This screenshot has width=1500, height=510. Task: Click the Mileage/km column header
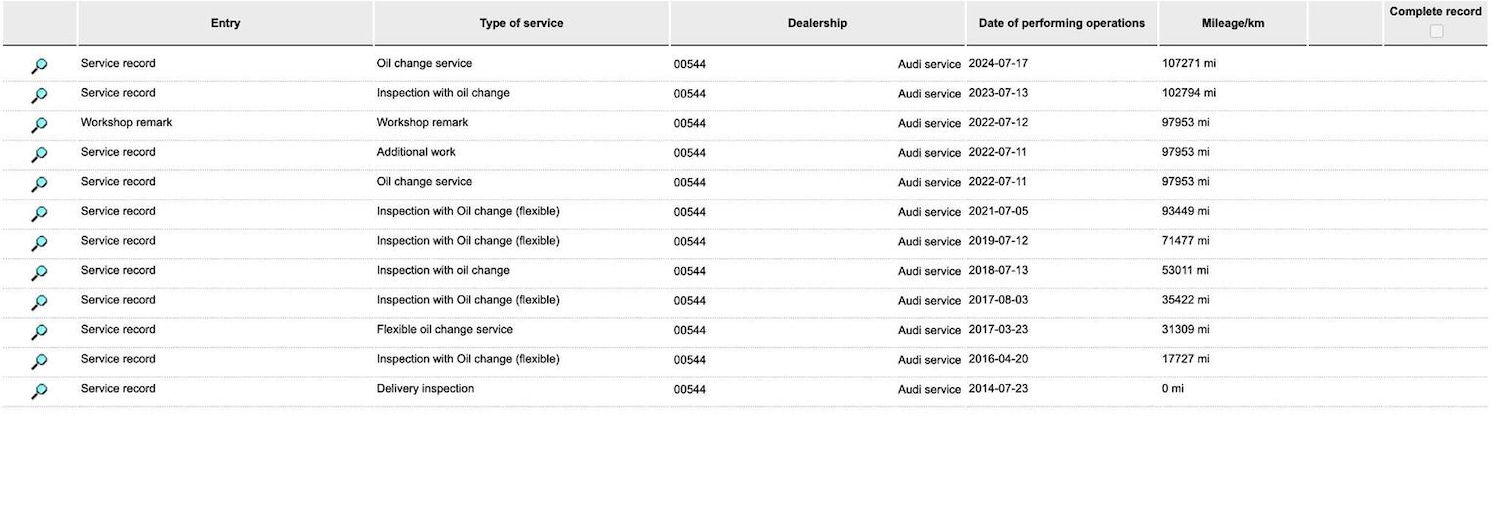coord(1232,23)
